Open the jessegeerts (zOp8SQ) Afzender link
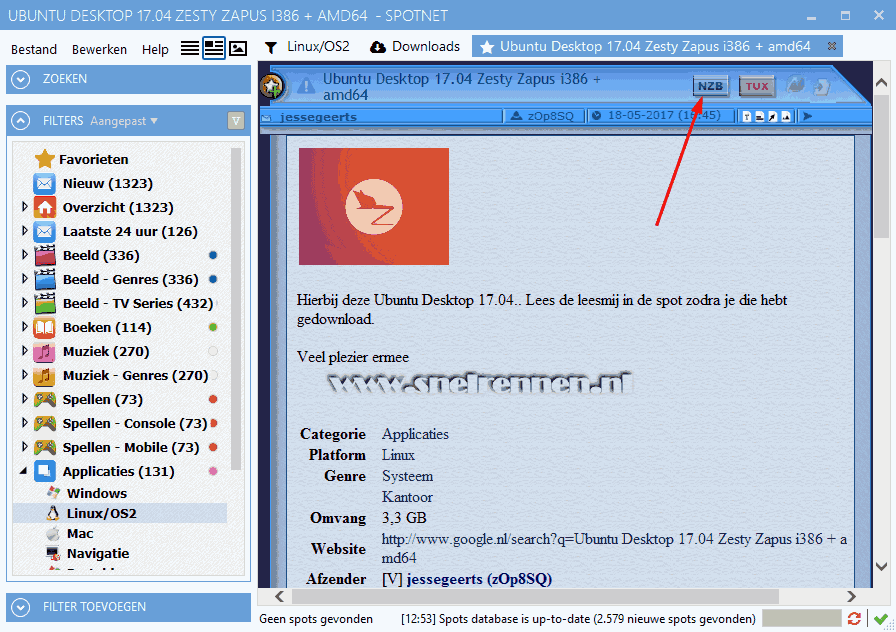Viewport: 896px width, 632px height. click(479, 579)
